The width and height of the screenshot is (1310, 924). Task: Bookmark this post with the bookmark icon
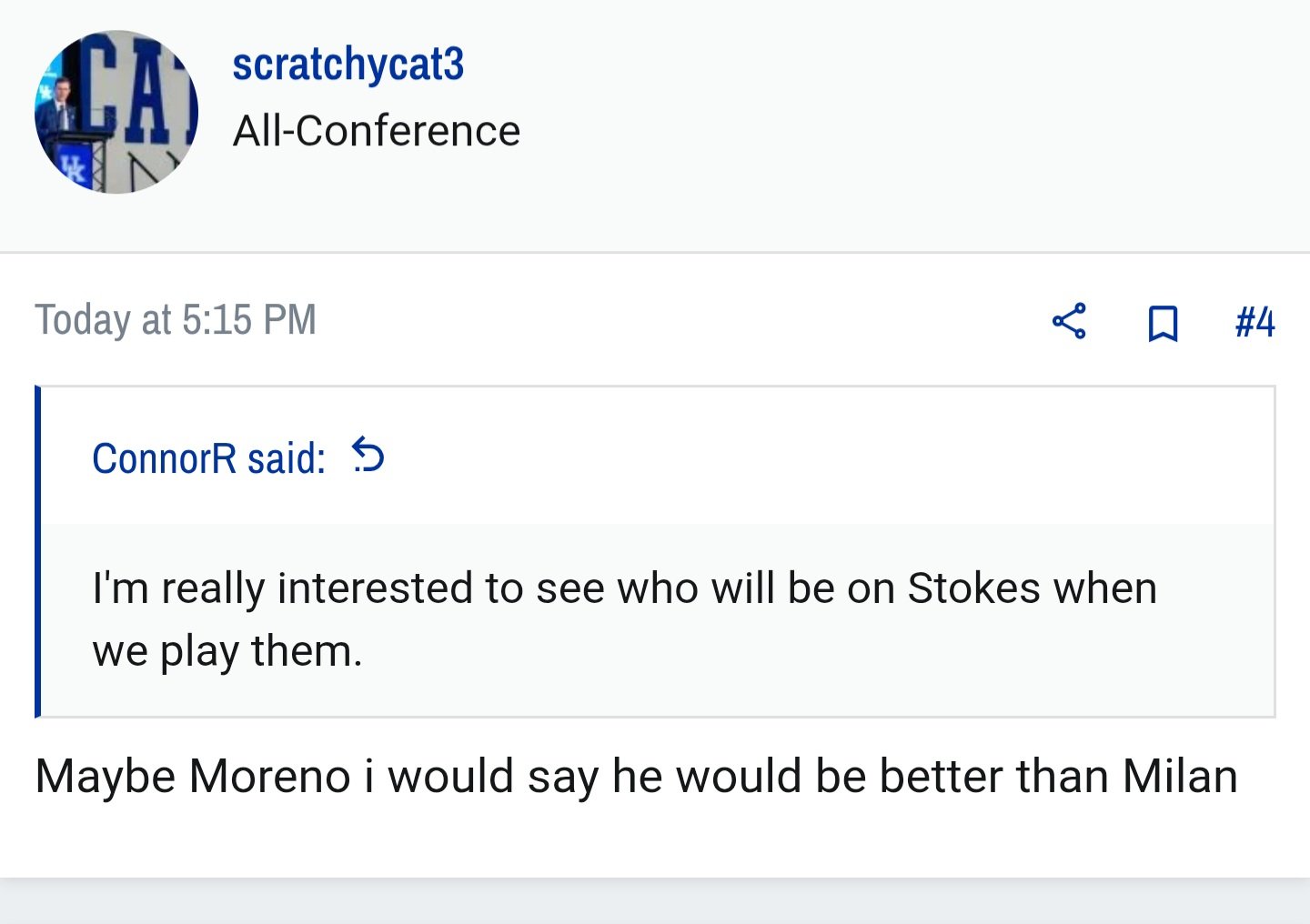(x=1163, y=323)
